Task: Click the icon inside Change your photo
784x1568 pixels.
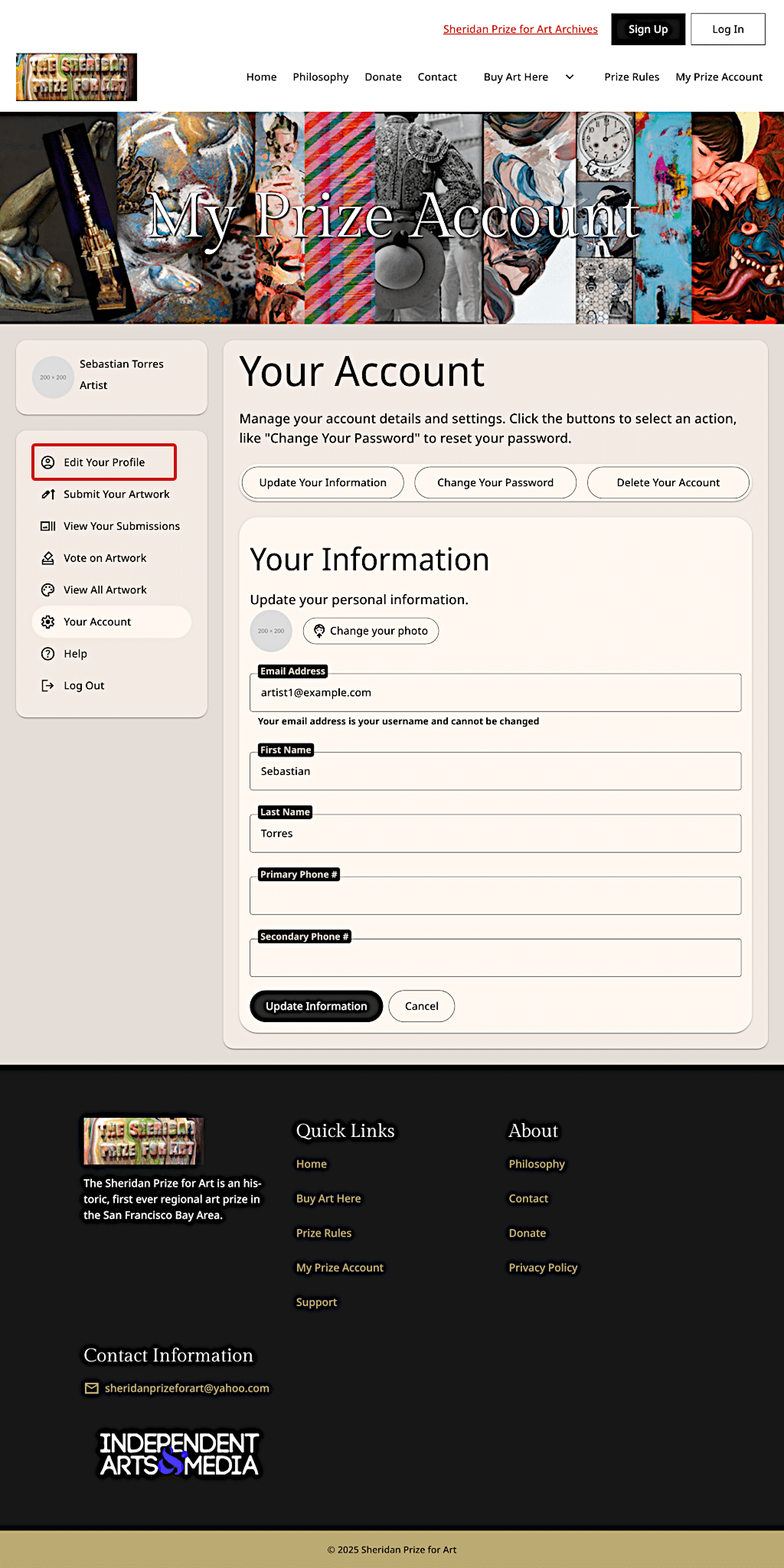Action: [319, 631]
